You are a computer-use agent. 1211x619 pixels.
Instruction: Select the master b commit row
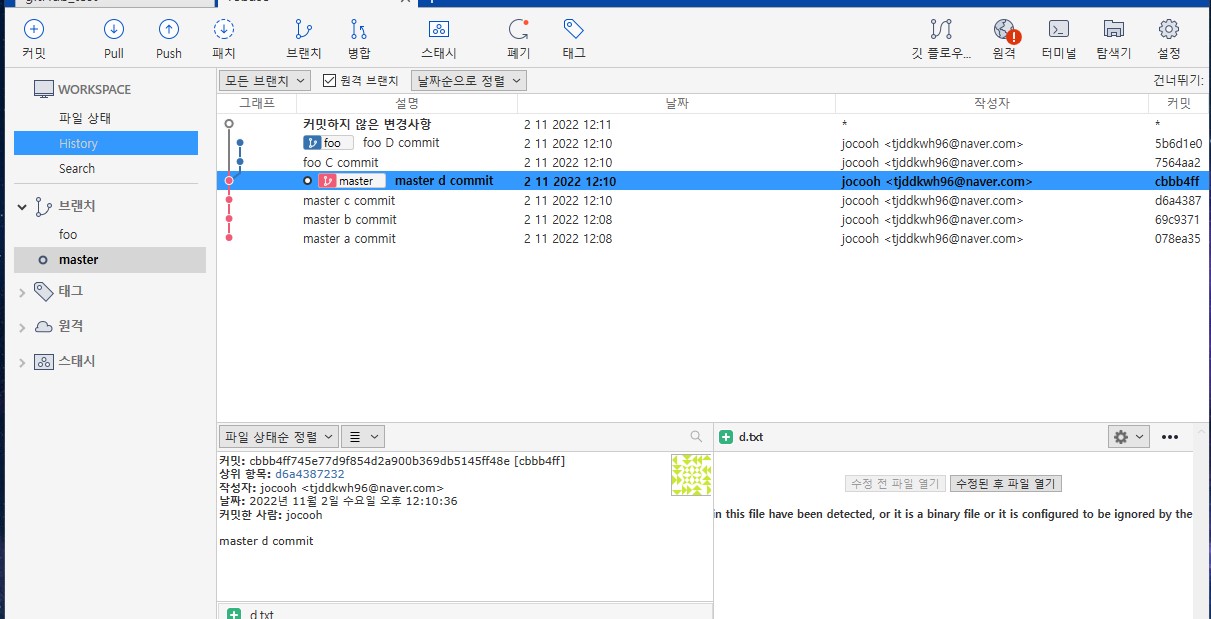(x=714, y=219)
